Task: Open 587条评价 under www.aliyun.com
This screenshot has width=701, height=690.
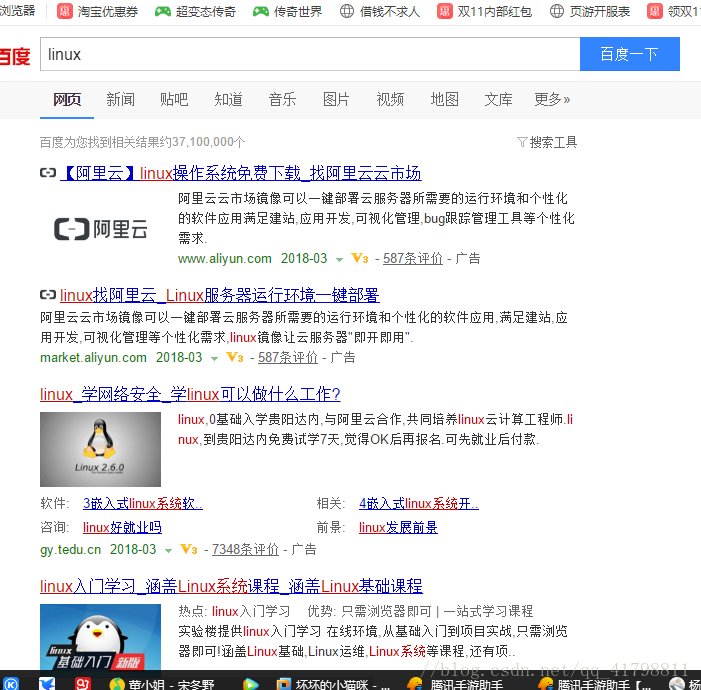Action: [x=413, y=258]
